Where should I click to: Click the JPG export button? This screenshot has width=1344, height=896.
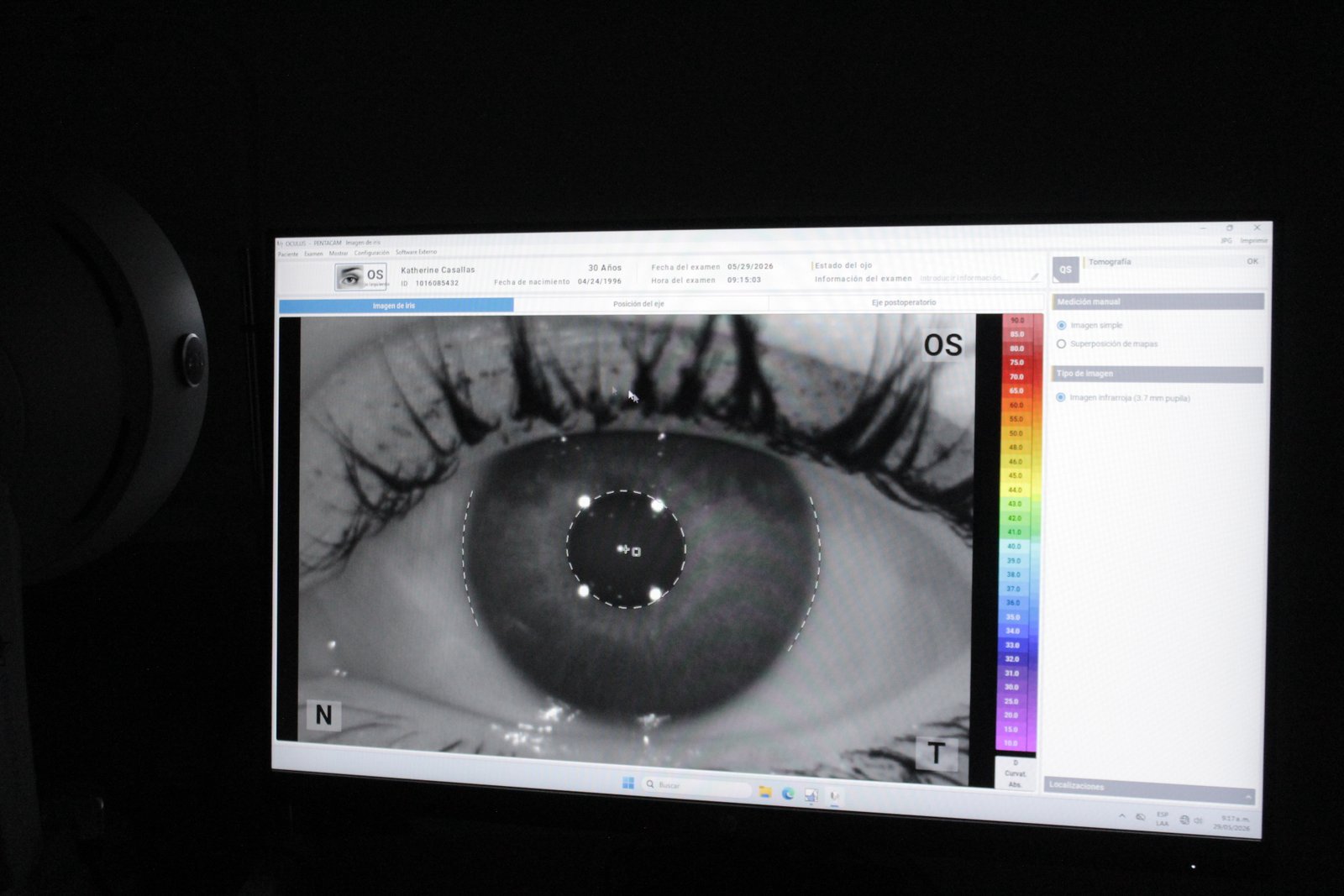click(x=1226, y=240)
